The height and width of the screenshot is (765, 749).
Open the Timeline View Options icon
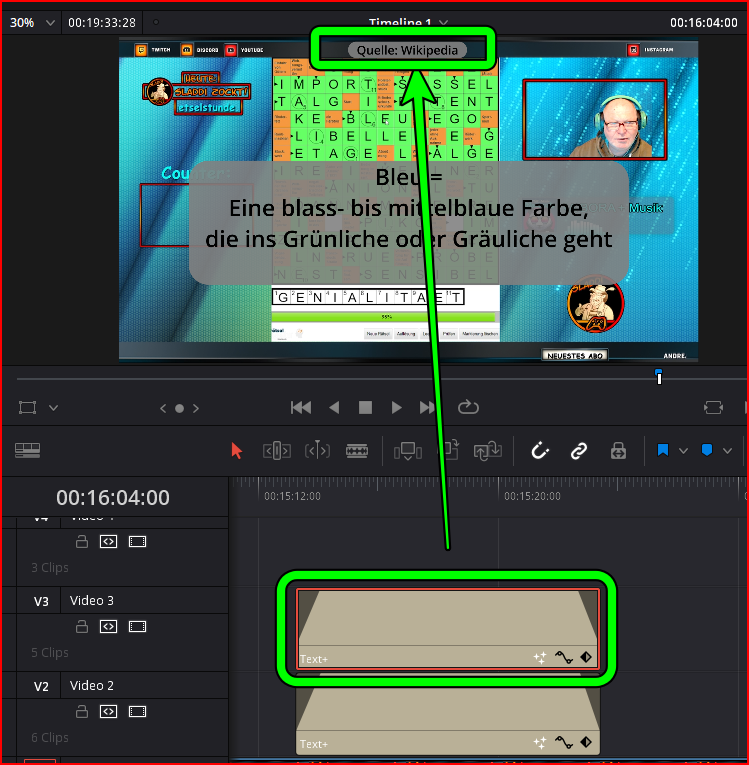tap(27, 451)
